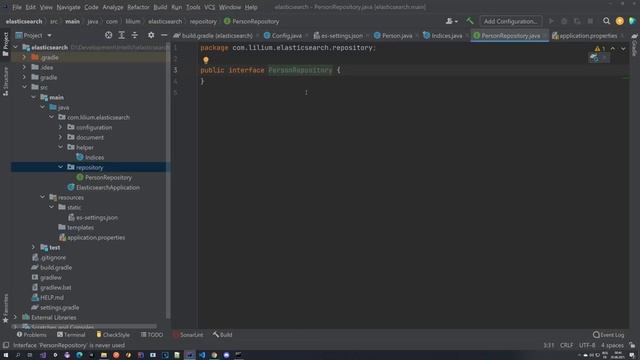The height and width of the screenshot is (360, 640).
Task: Expand the .idea folder
Action: click(x=24, y=67)
